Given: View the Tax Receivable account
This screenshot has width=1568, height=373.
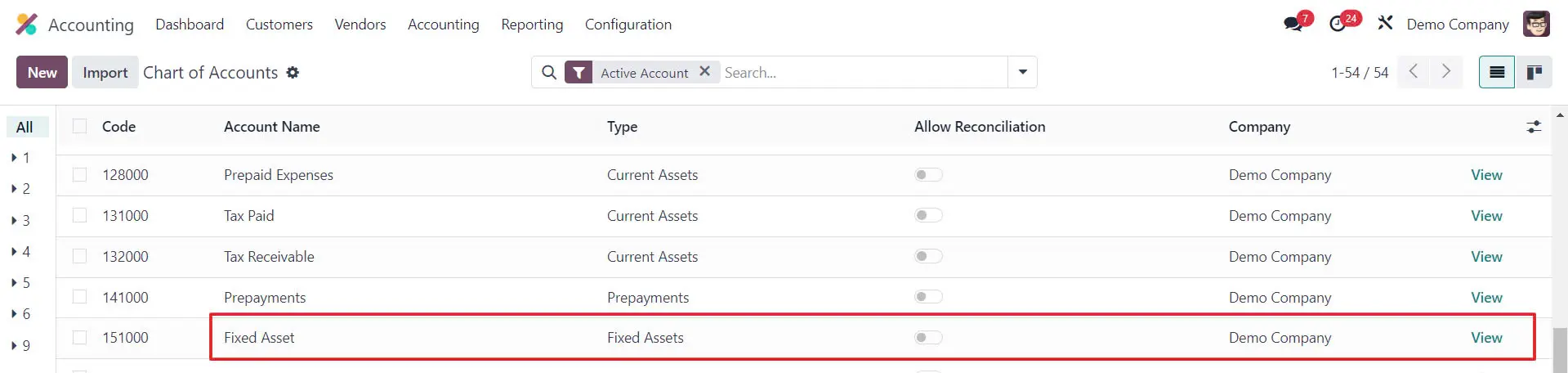Looking at the screenshot, I should coord(1486,257).
